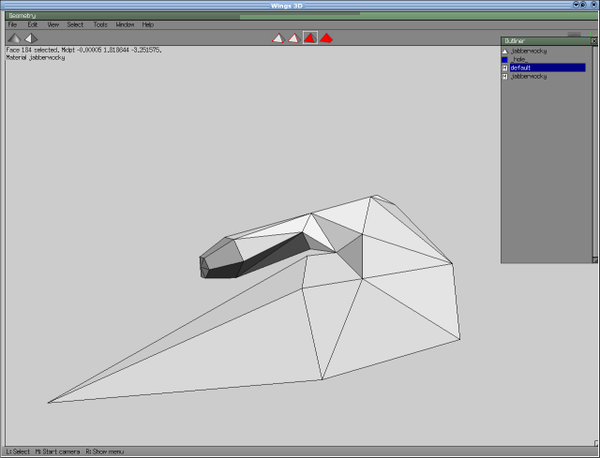This screenshot has width=600, height=458.
Task: Select the jabberwocky material entry in Outliner
Action: coord(528,76)
